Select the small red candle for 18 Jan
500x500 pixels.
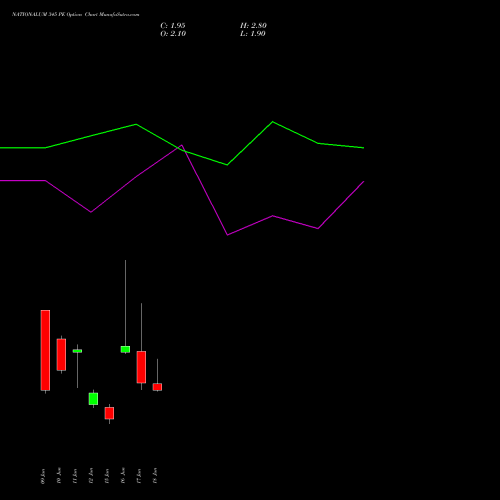[x=157, y=387]
